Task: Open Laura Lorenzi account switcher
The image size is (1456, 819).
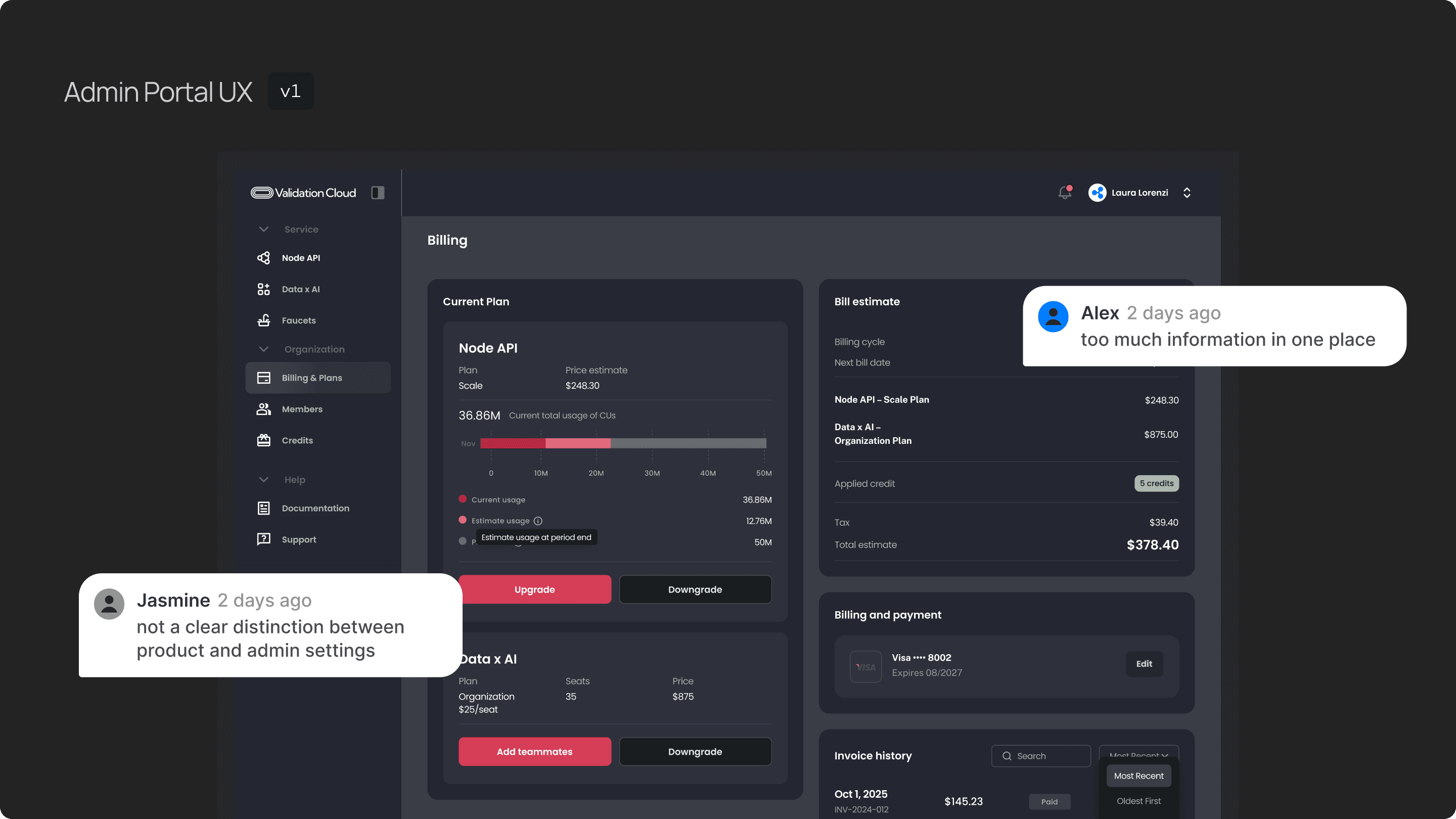Action: click(x=1187, y=193)
